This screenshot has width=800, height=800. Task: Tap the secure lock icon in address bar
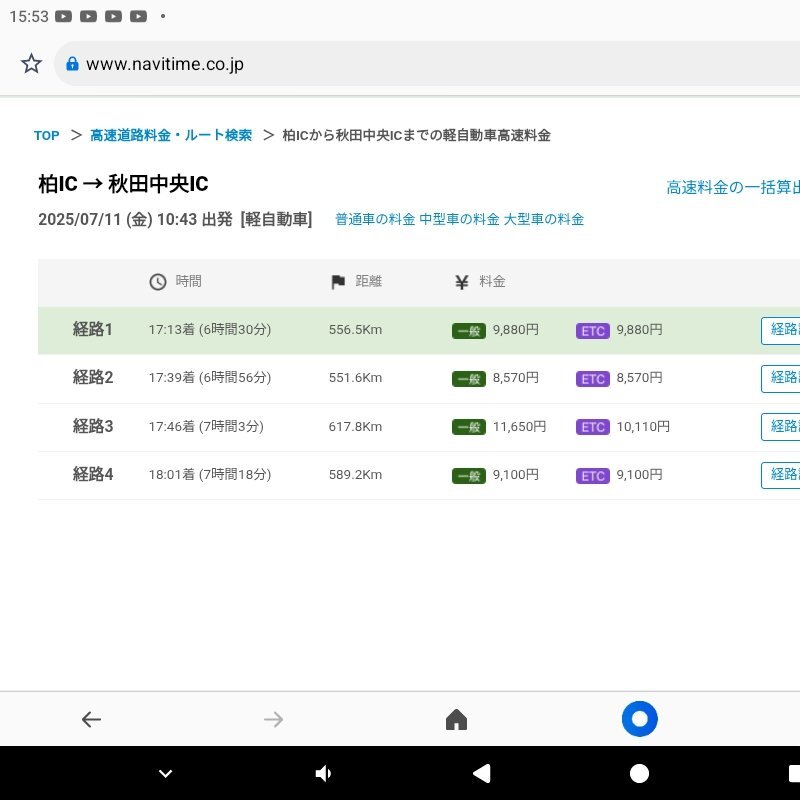[72, 64]
